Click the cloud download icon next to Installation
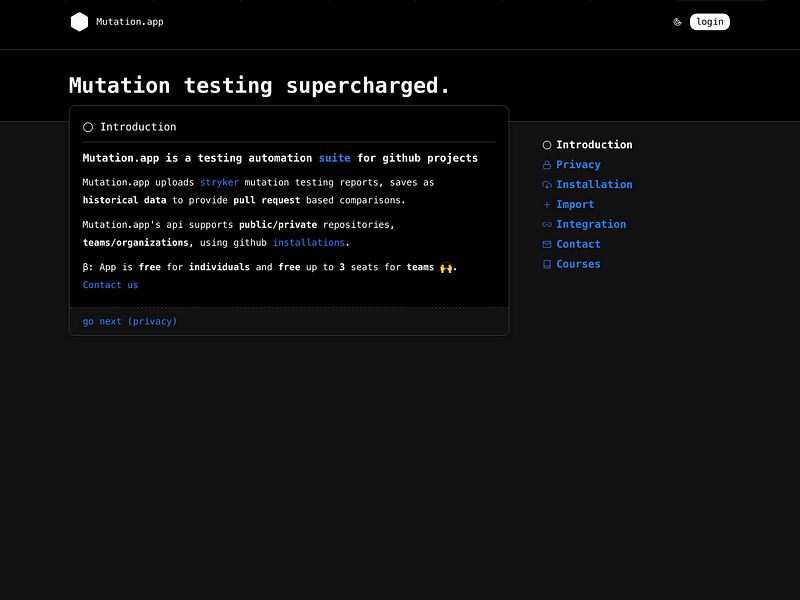This screenshot has width=800, height=600. click(x=547, y=185)
